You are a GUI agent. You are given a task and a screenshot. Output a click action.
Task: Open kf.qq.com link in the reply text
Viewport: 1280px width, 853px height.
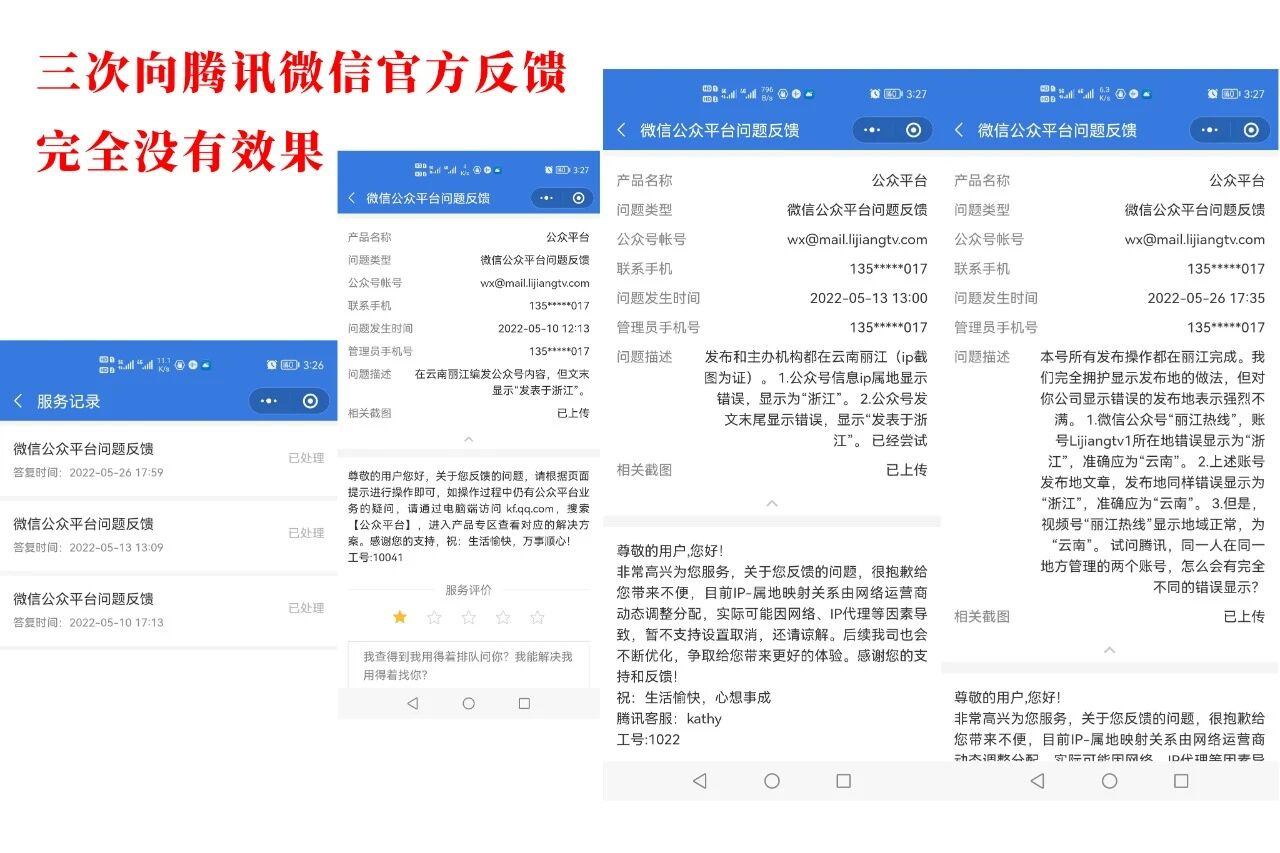coord(530,509)
